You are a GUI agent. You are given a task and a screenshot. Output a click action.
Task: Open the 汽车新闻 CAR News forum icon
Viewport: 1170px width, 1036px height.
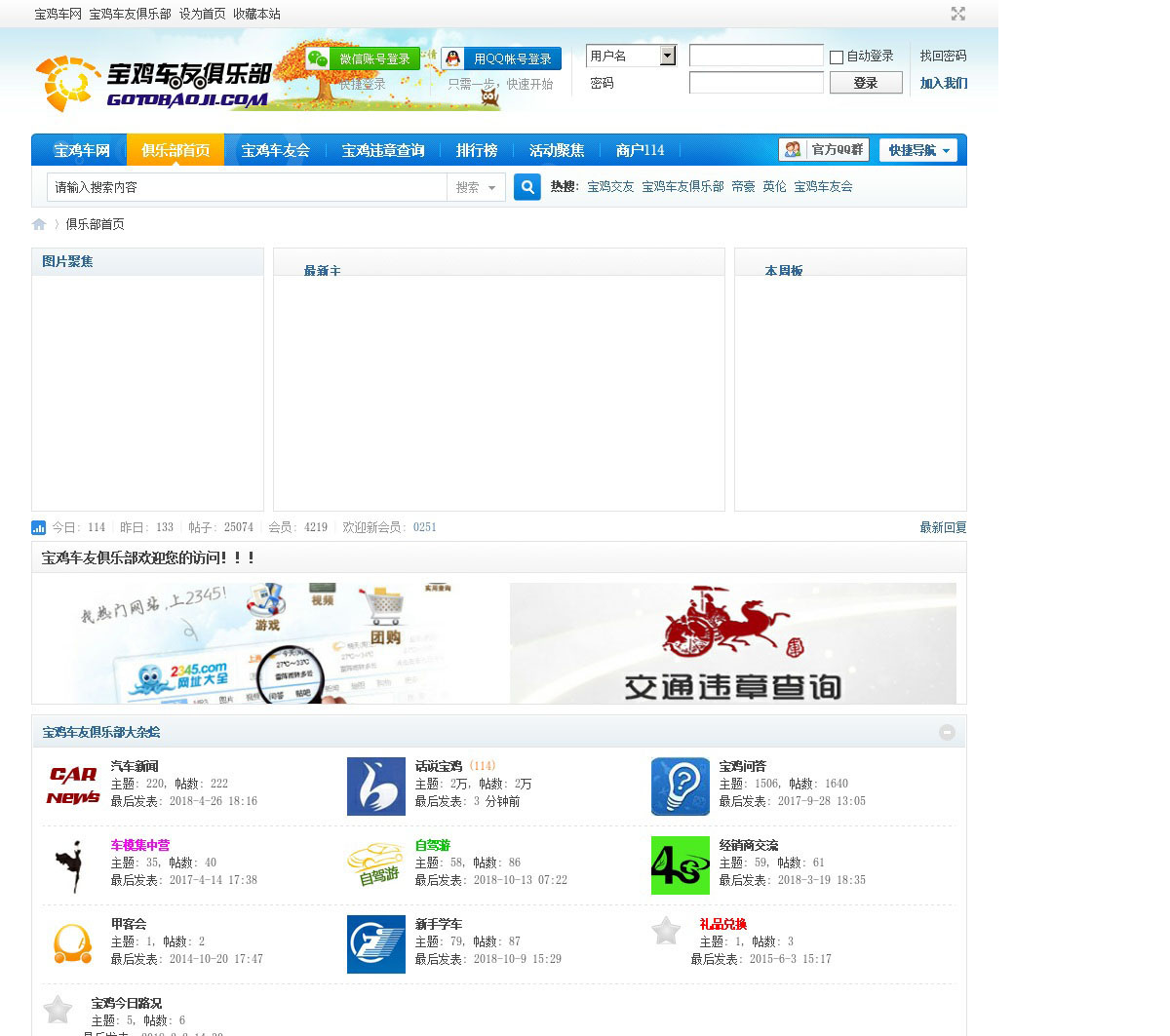pos(73,786)
